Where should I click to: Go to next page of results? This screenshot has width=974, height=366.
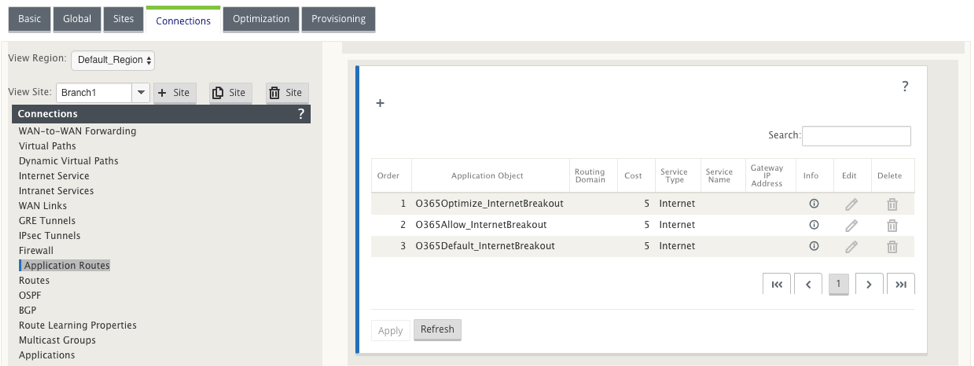[869, 284]
